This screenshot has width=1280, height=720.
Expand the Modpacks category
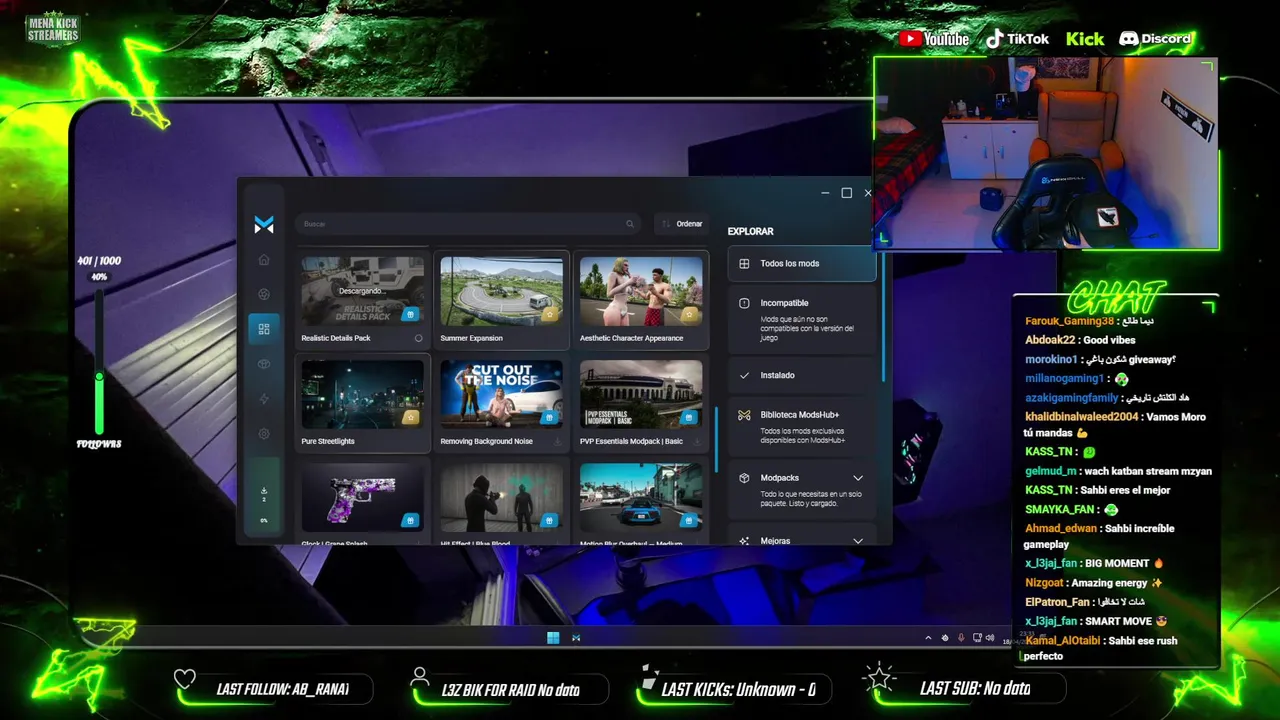858,478
